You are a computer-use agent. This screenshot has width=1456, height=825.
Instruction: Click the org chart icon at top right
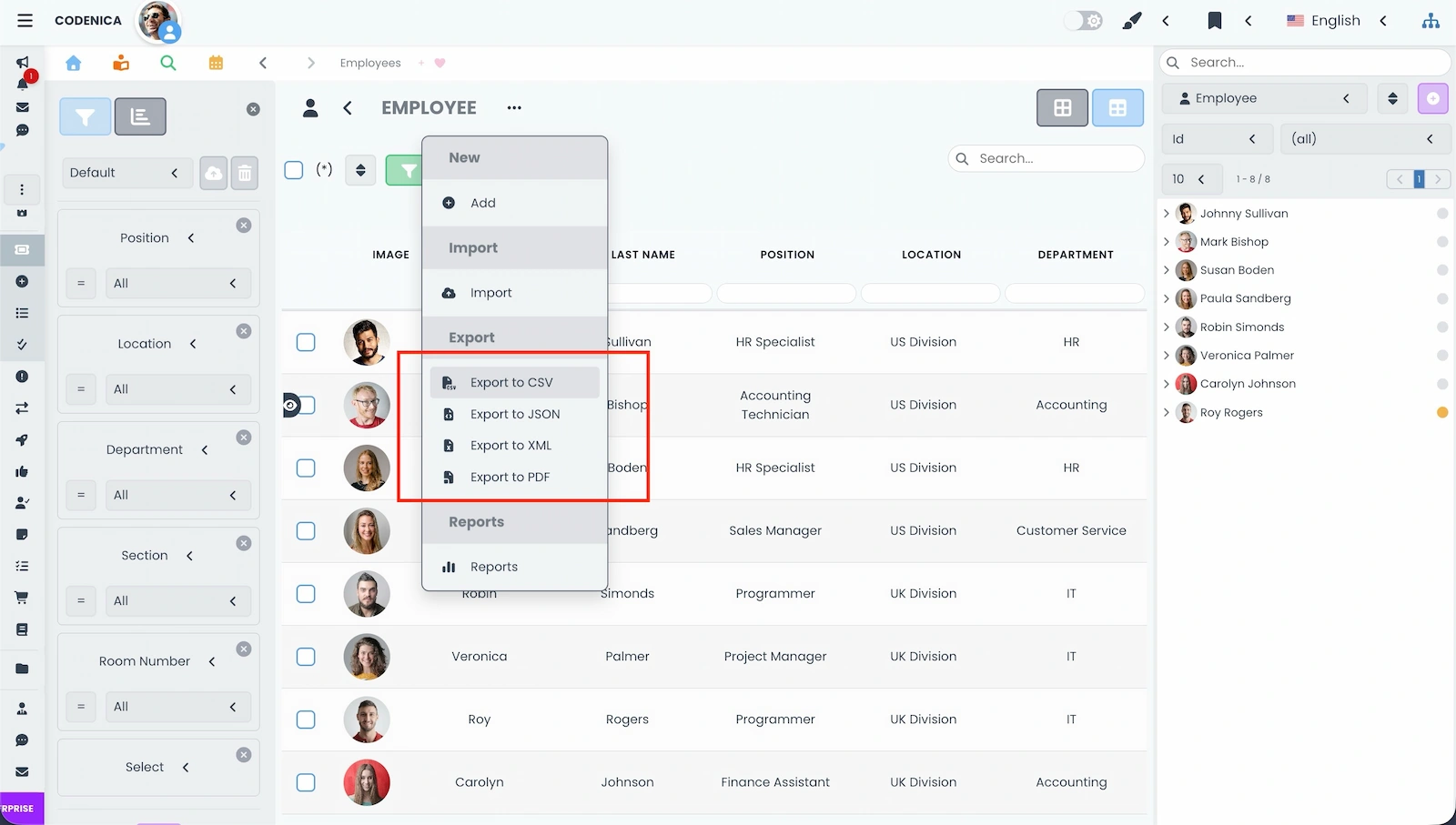1431,20
